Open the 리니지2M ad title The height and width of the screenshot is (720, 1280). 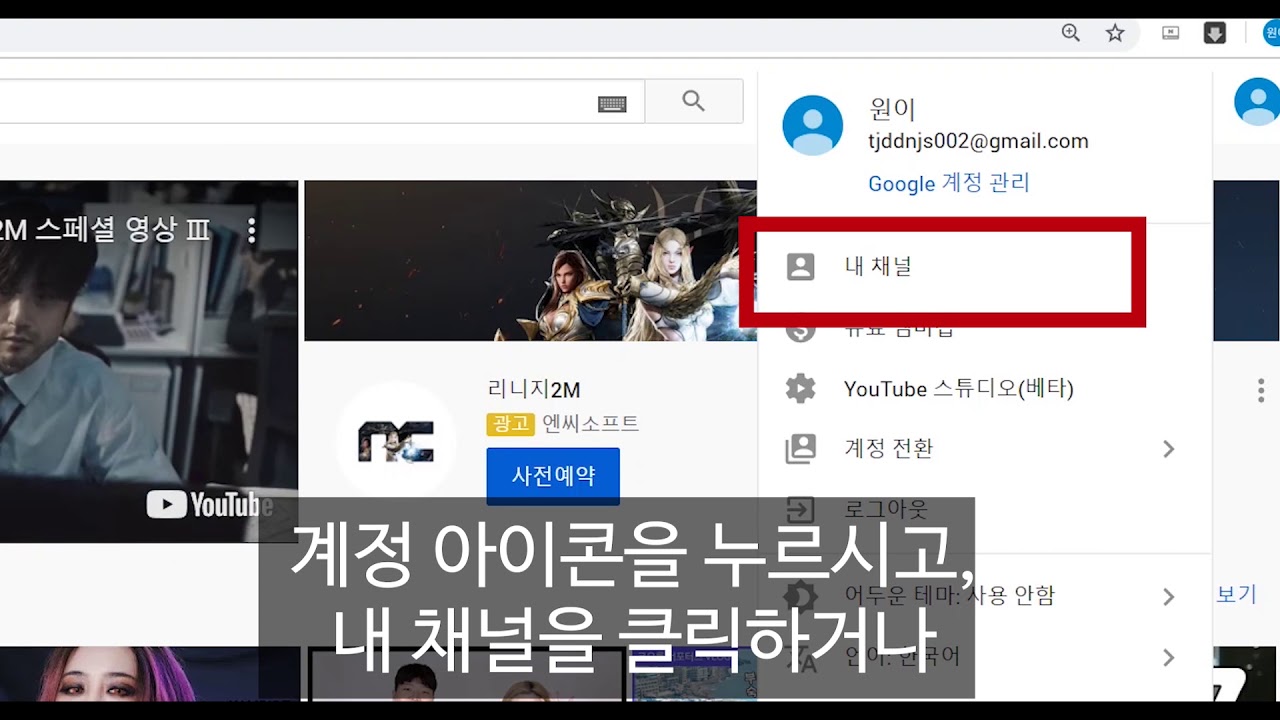tap(534, 390)
